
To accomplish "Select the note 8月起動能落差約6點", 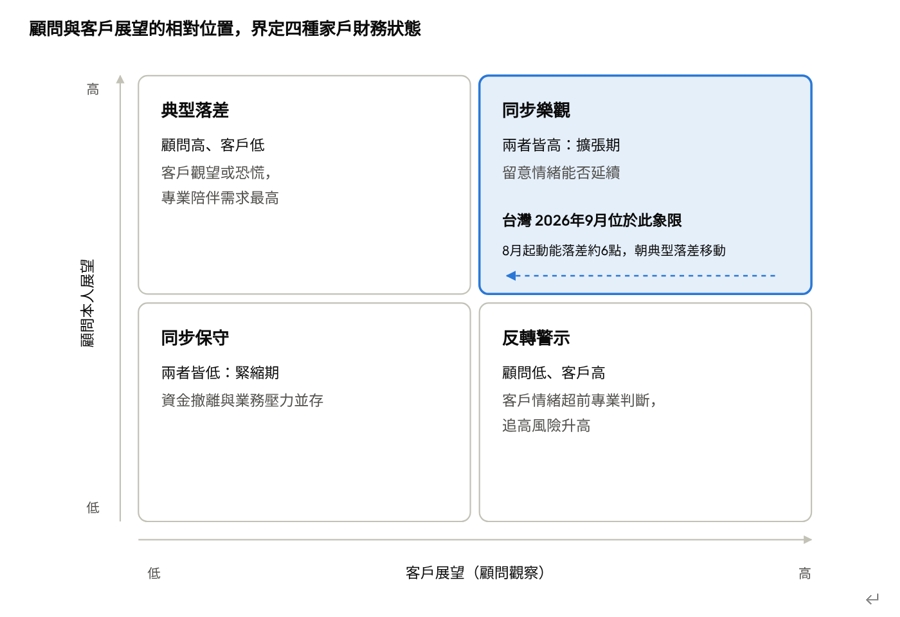I will point(562,250).
